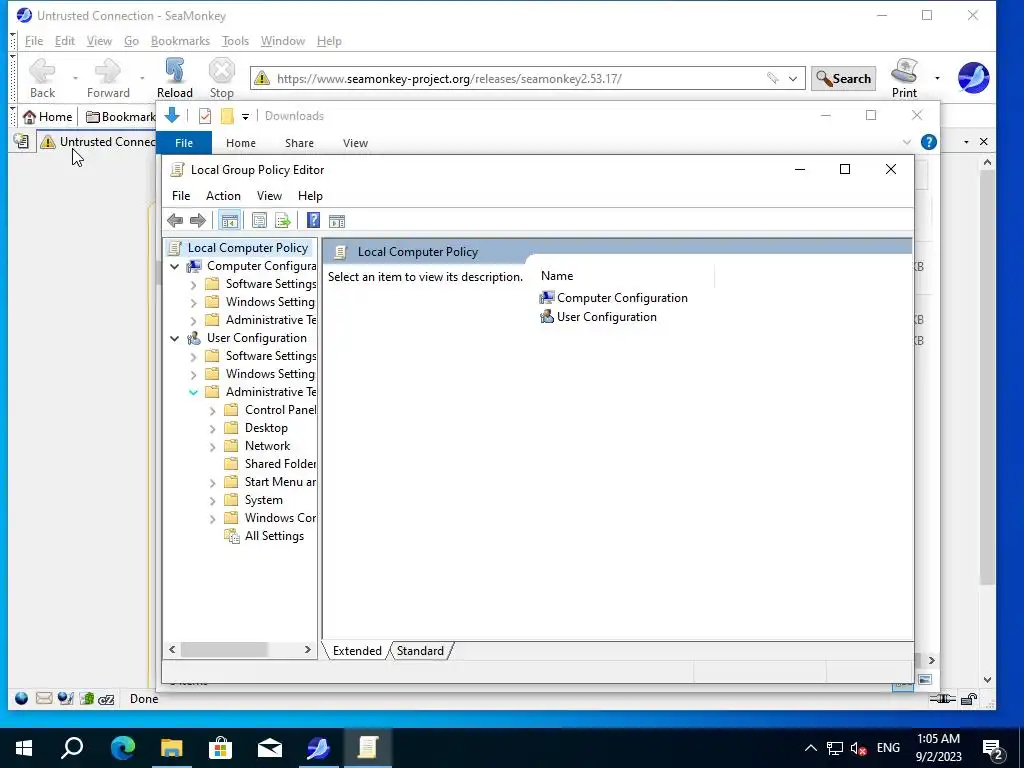Open Mail & Newsgroups status bar icon
Viewport: 1024px width, 768px height.
44,698
